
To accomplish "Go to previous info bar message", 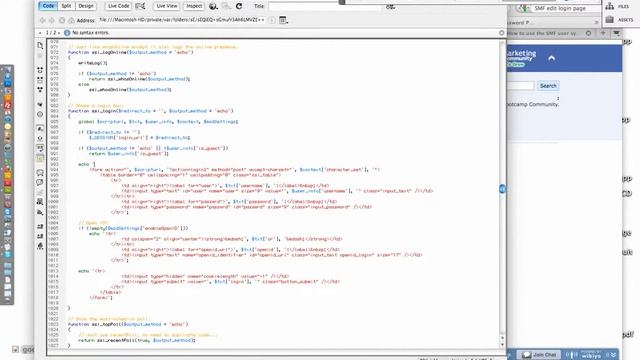I will 40,33.
